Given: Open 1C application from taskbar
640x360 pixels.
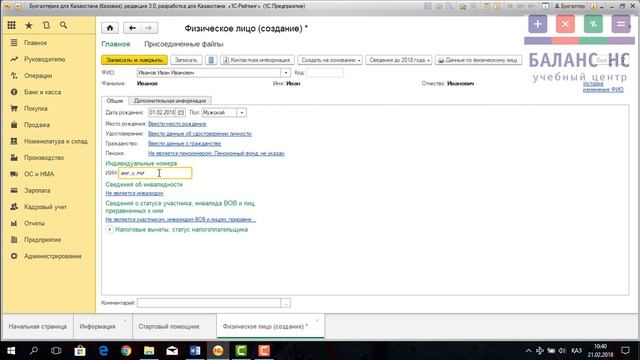Looking at the screenshot, I should coord(218,351).
